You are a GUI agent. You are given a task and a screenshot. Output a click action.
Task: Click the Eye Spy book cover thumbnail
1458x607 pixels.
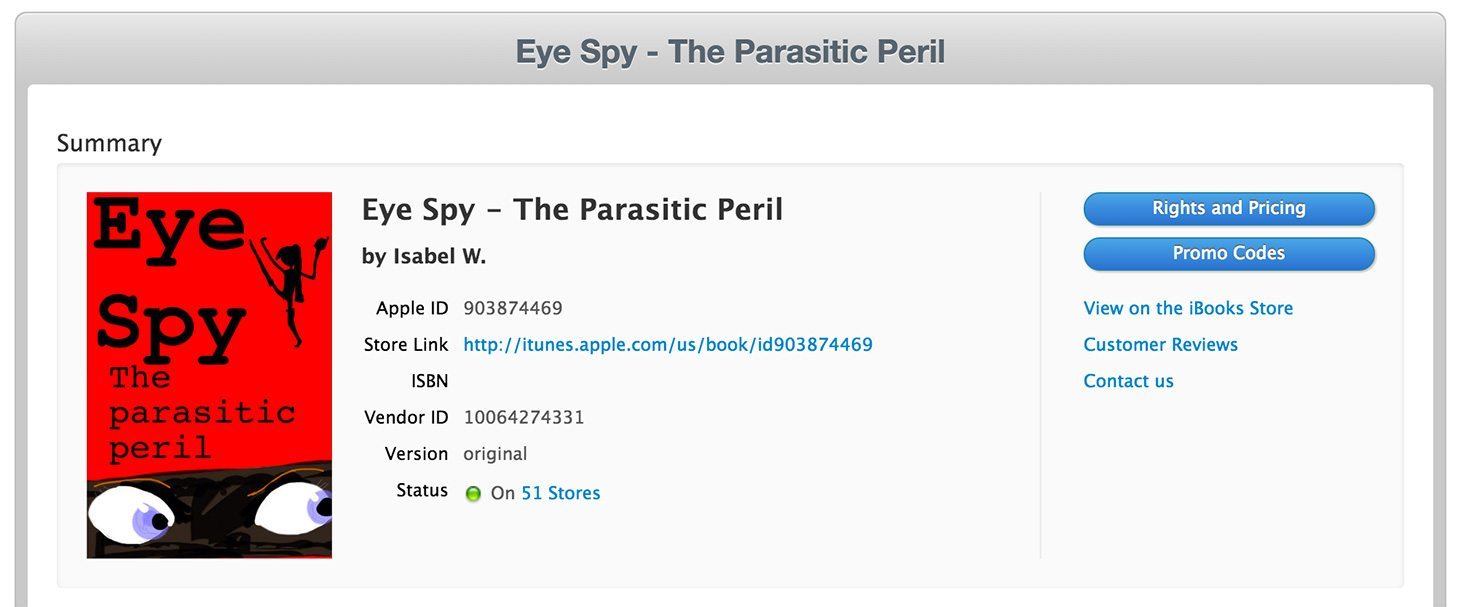coord(209,375)
